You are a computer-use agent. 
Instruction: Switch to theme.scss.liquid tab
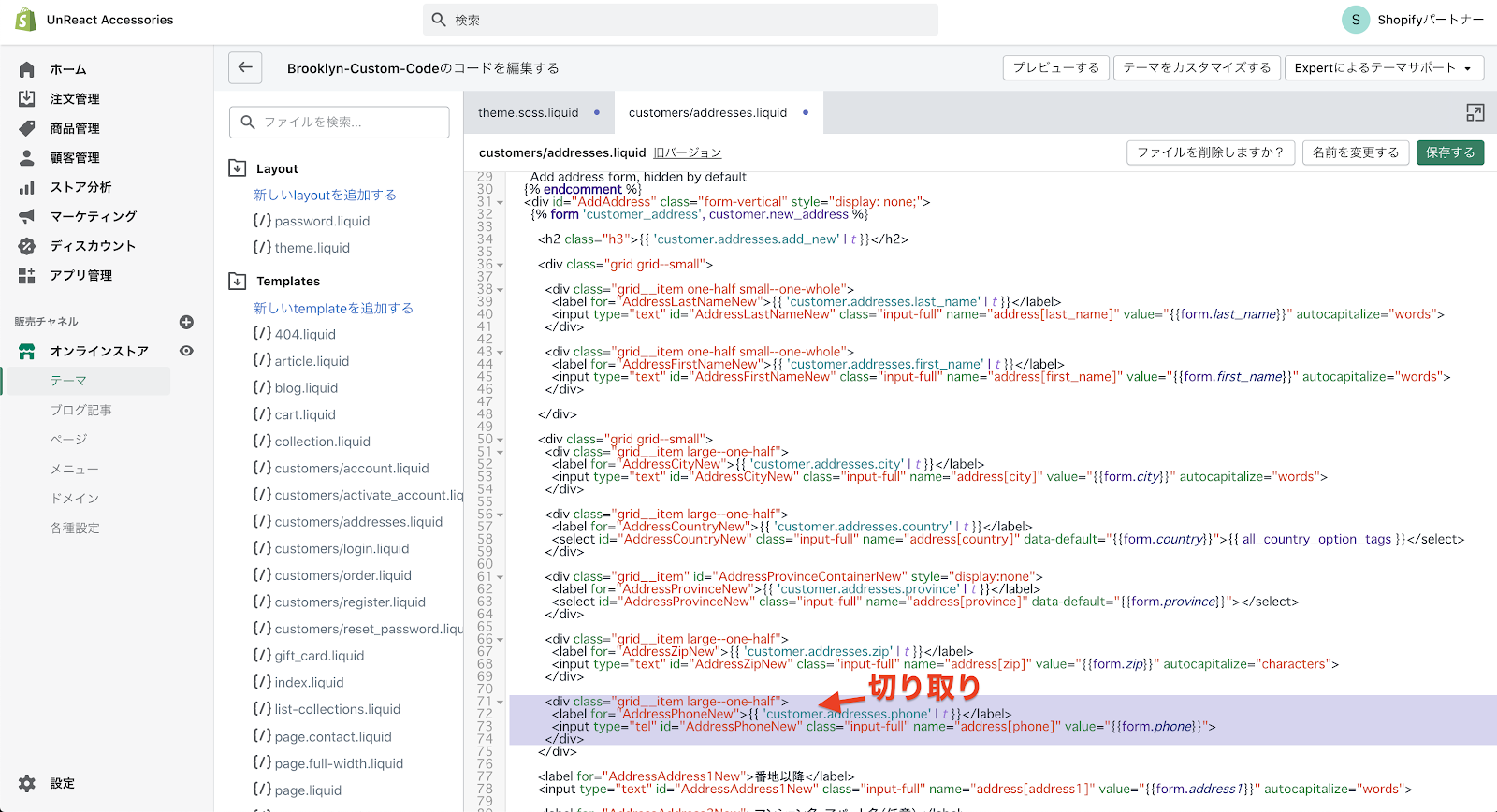[529, 112]
